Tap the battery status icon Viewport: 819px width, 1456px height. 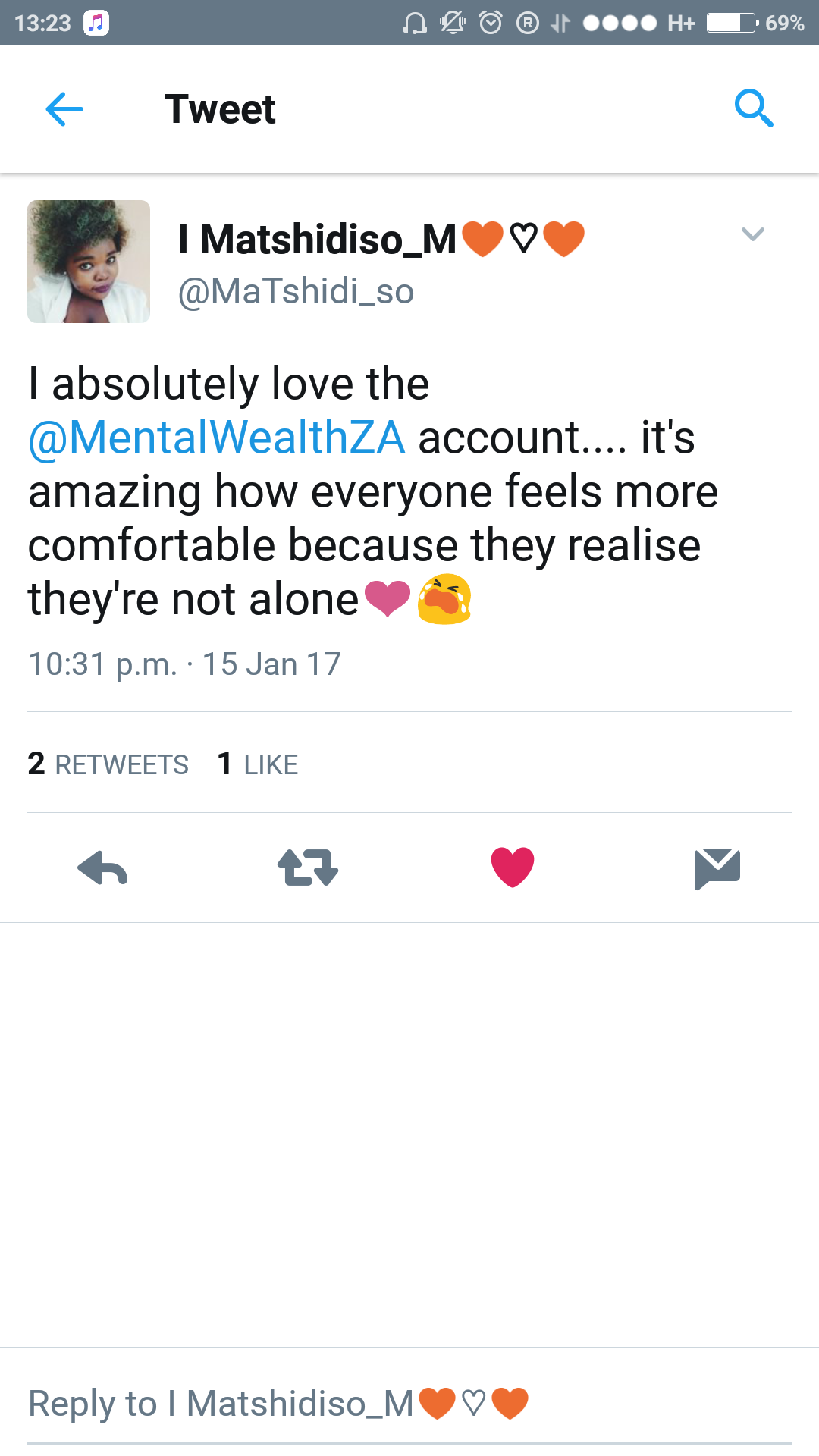pyautogui.click(x=732, y=23)
